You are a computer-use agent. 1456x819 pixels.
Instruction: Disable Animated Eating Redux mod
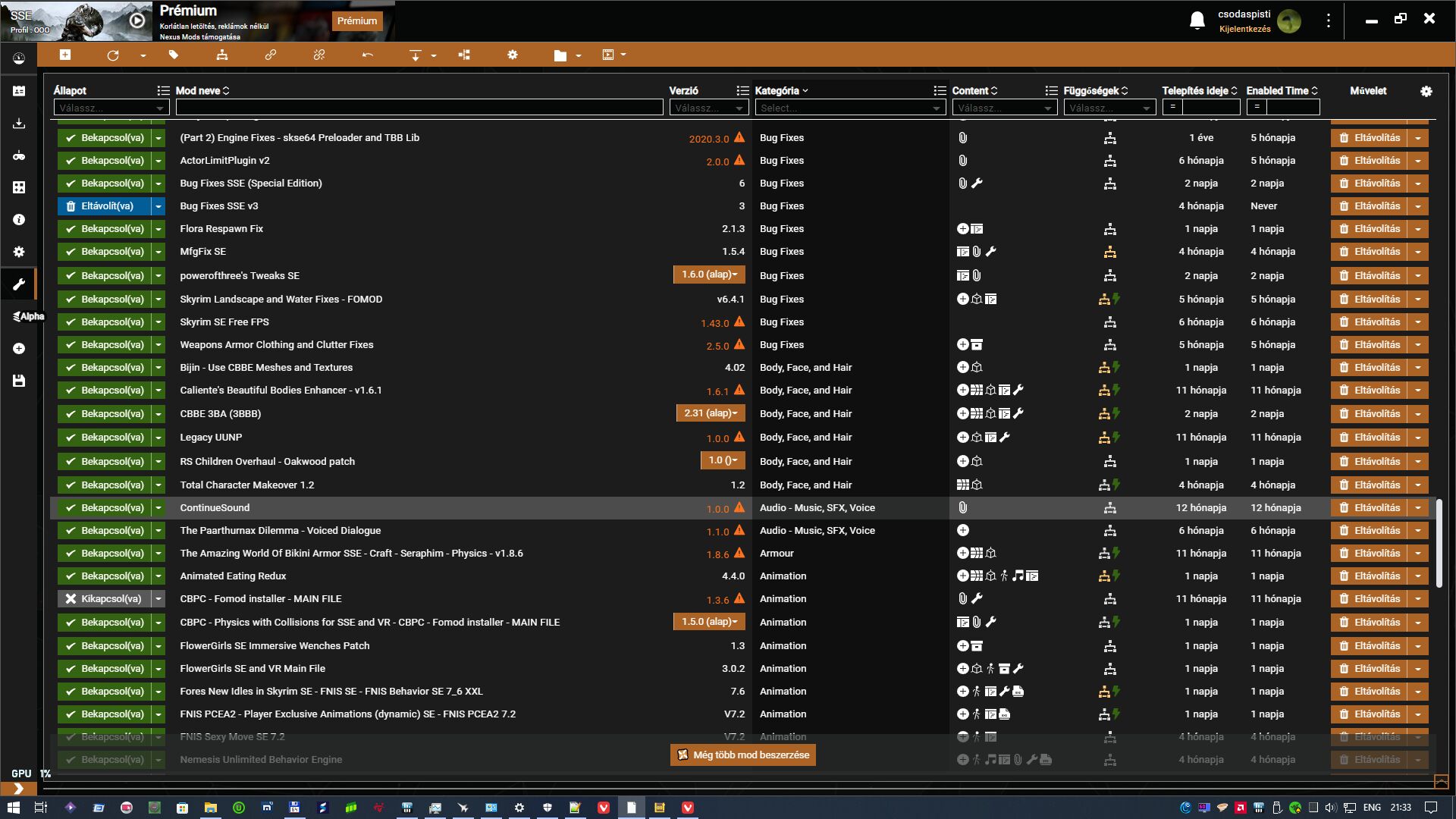pyautogui.click(x=105, y=576)
